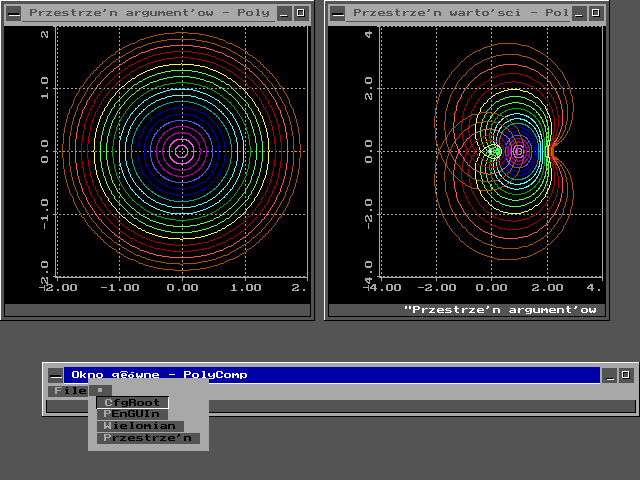The width and height of the screenshot is (640, 480).
Task: Click the status text in the warto'sci window
Action: (500, 310)
